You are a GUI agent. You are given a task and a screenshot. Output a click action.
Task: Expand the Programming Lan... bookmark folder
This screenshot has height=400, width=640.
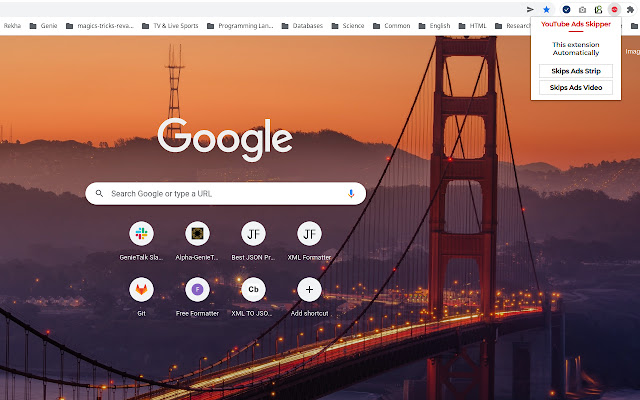click(x=240, y=26)
